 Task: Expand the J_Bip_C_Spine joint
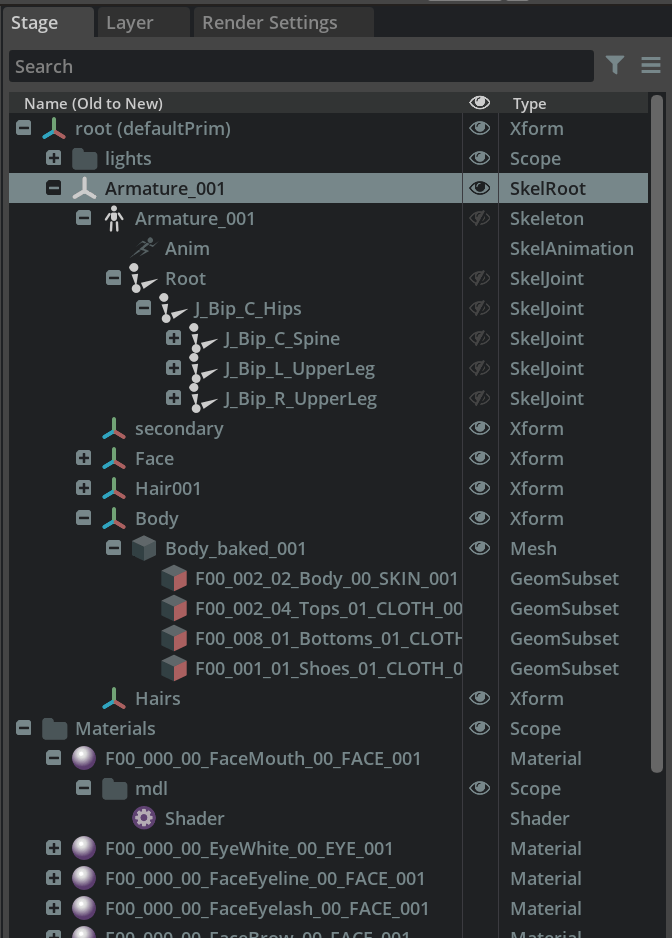173,339
